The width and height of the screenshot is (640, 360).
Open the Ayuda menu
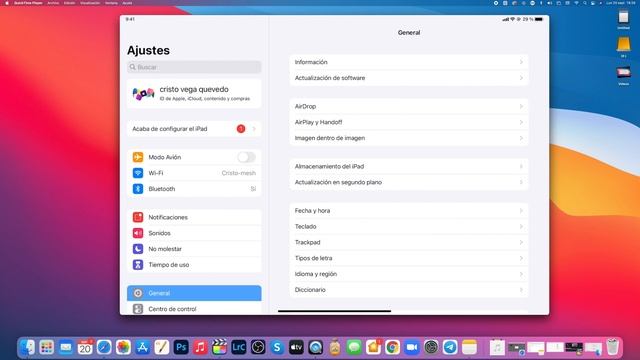[127, 3]
